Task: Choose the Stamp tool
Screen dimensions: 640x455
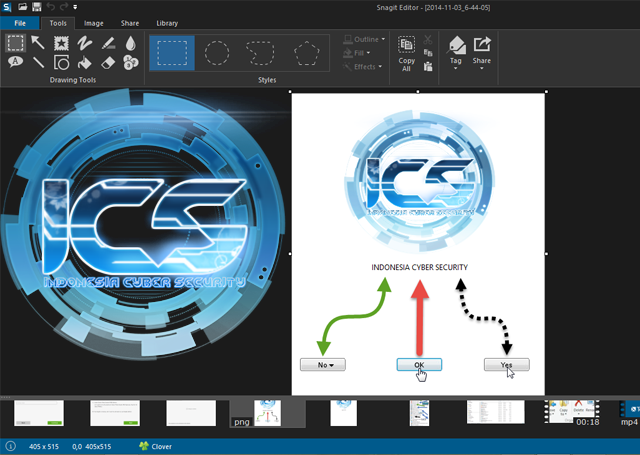Action: [61, 43]
